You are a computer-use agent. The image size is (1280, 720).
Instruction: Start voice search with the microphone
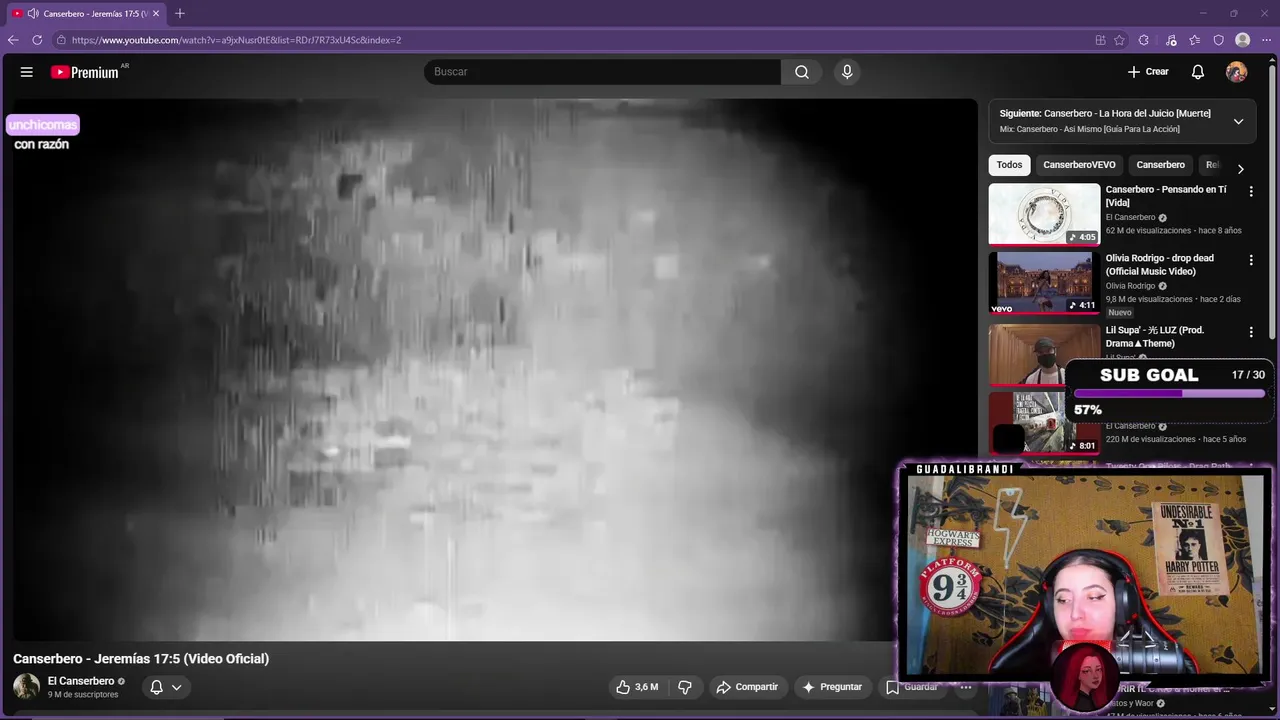(x=847, y=72)
